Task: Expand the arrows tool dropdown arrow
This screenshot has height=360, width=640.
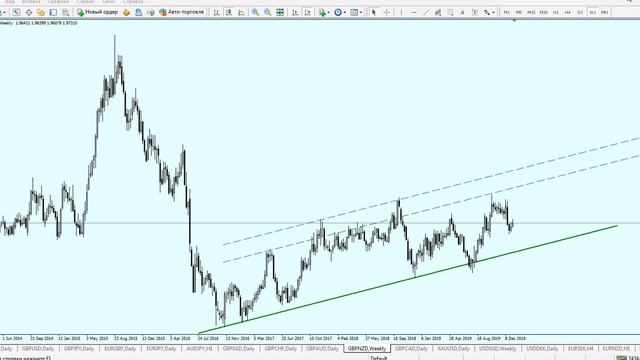Action: pyautogui.click(x=493, y=13)
